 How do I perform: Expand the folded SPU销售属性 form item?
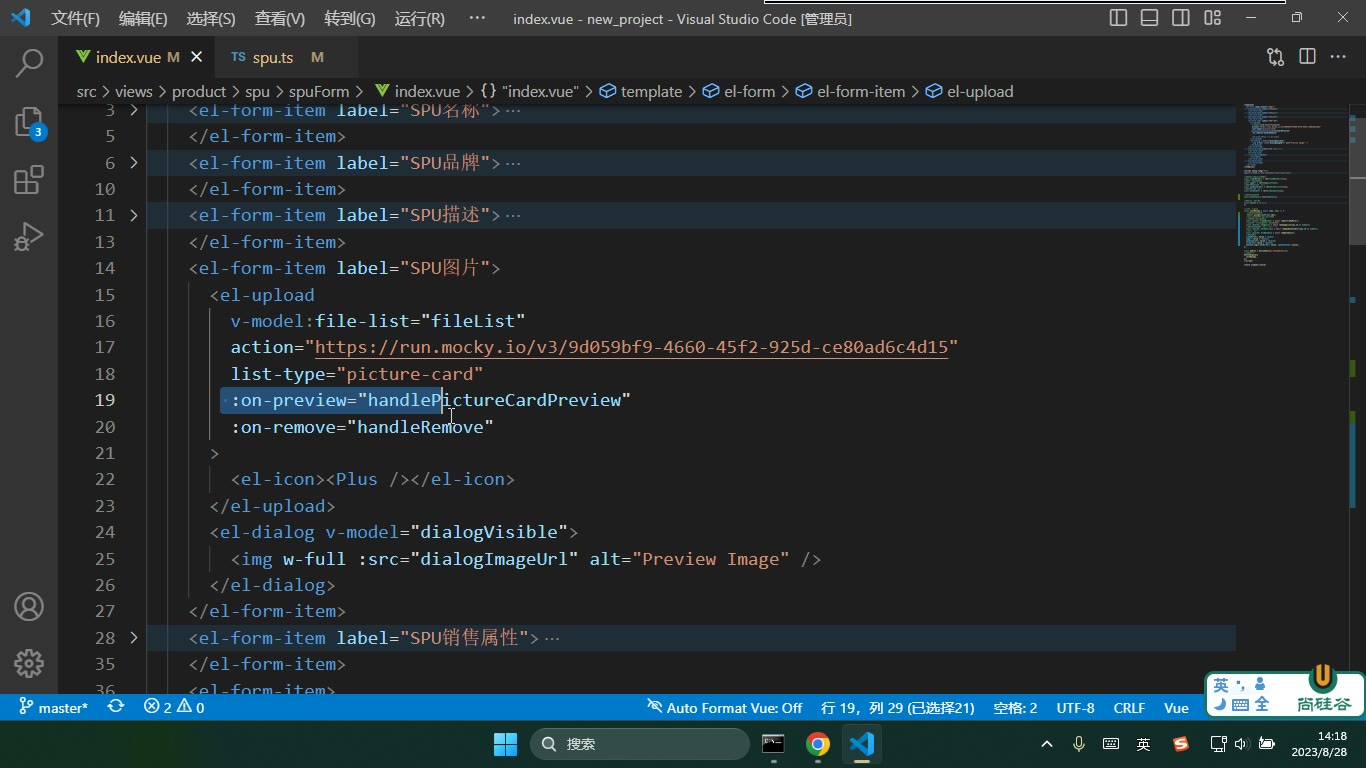click(x=134, y=638)
